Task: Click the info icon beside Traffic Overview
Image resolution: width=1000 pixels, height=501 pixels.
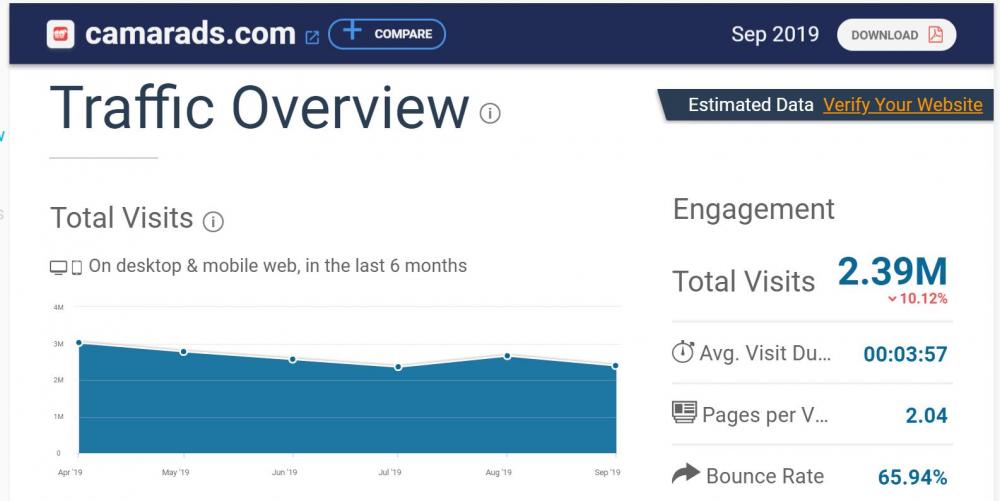Action: (x=490, y=113)
